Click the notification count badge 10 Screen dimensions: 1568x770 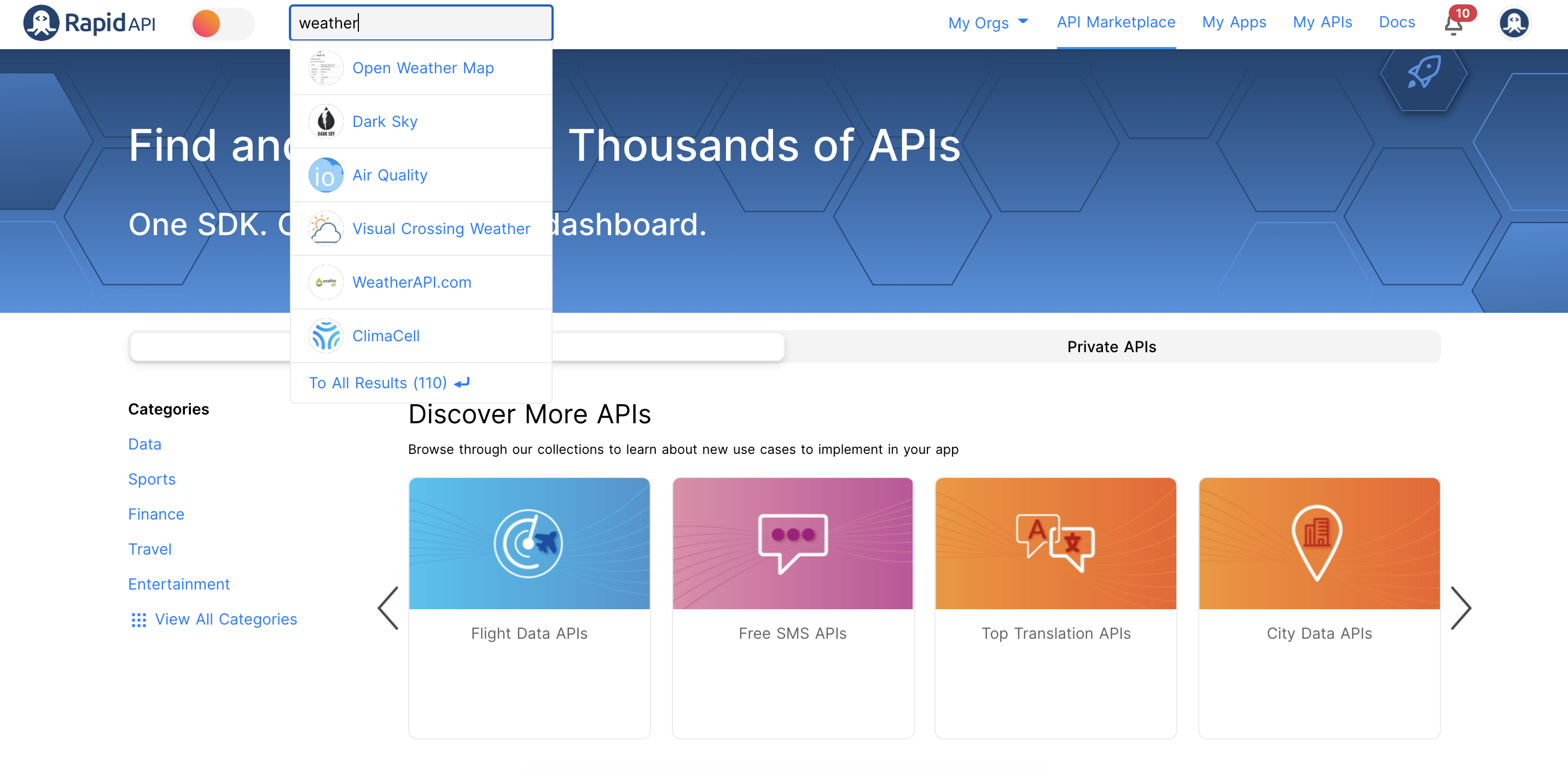1462,13
